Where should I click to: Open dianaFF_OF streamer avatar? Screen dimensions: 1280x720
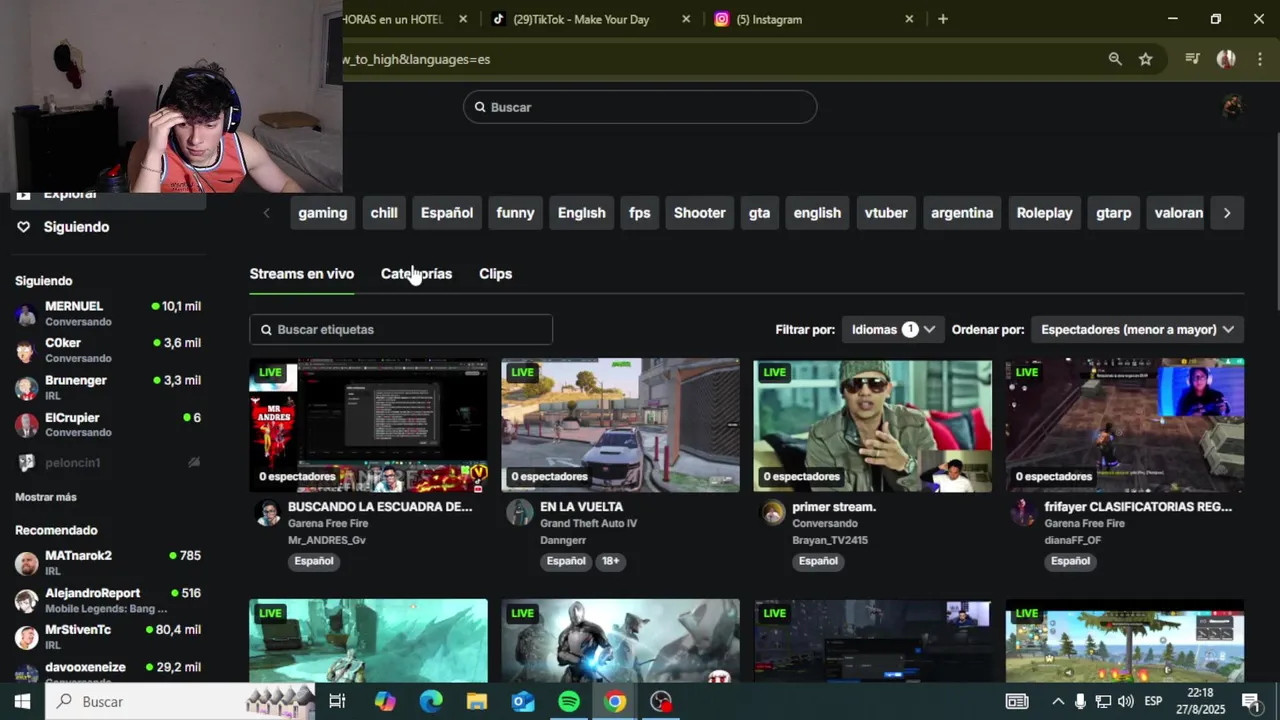pyautogui.click(x=1024, y=513)
